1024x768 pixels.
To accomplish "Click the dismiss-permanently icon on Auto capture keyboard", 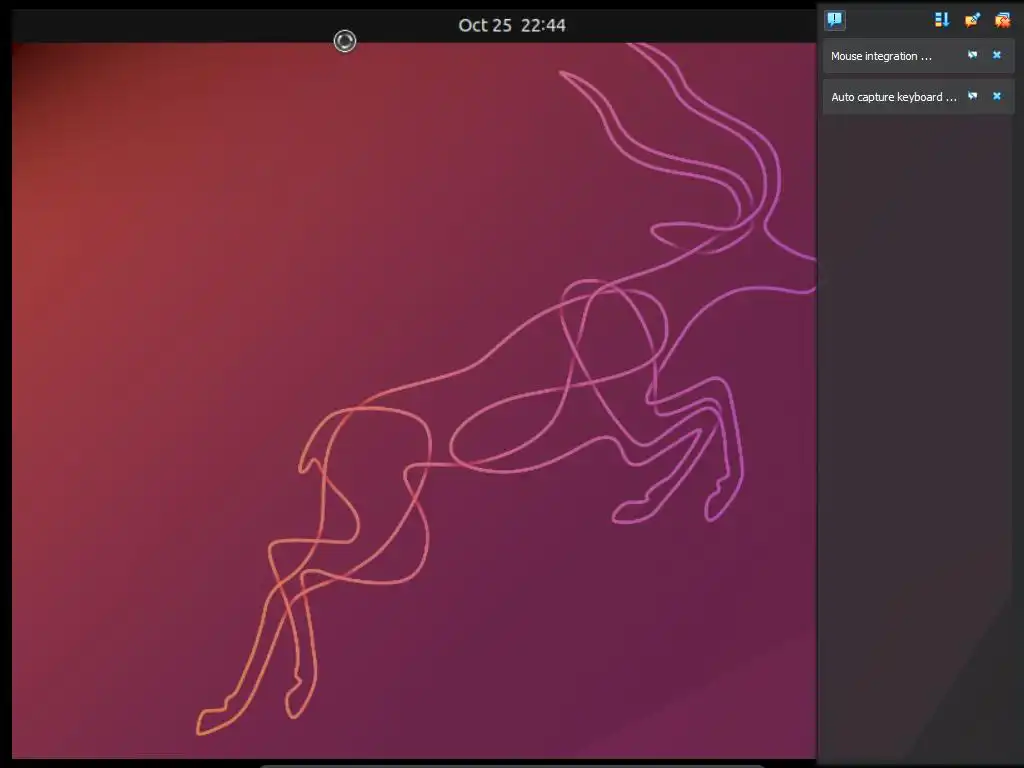I will [972, 96].
